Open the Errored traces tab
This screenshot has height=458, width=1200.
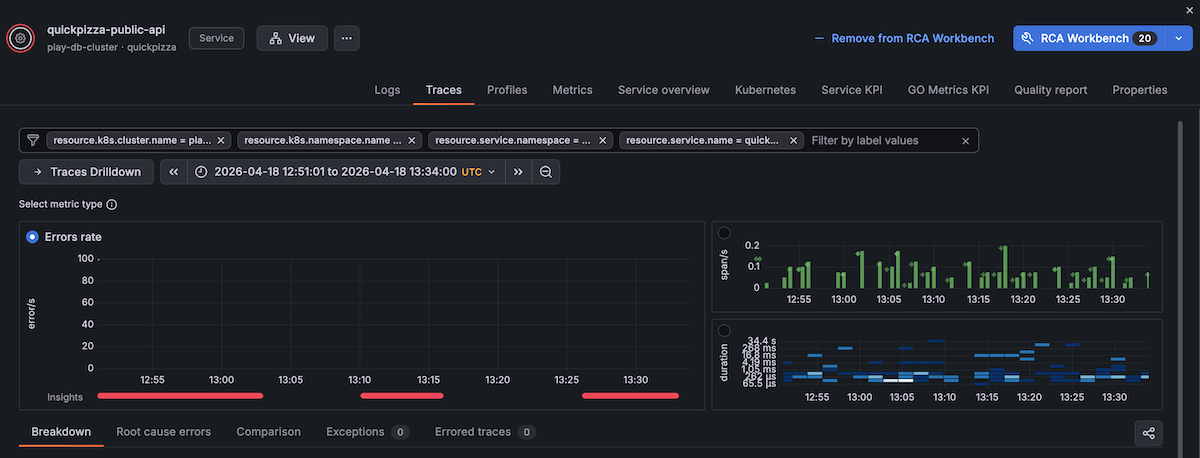tap(485, 432)
